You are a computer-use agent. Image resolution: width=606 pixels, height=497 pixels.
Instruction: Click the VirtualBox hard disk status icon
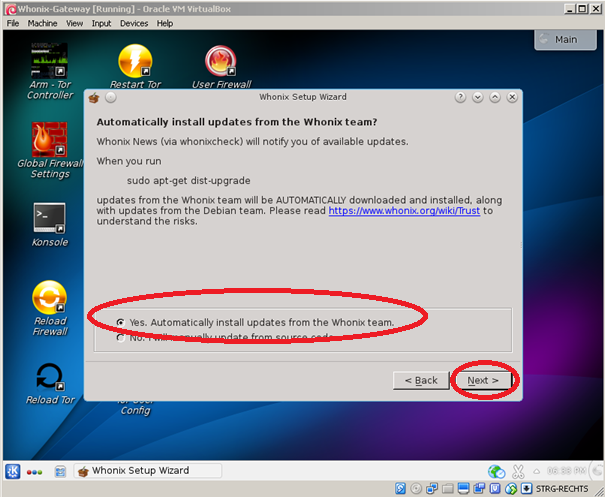click(400, 488)
